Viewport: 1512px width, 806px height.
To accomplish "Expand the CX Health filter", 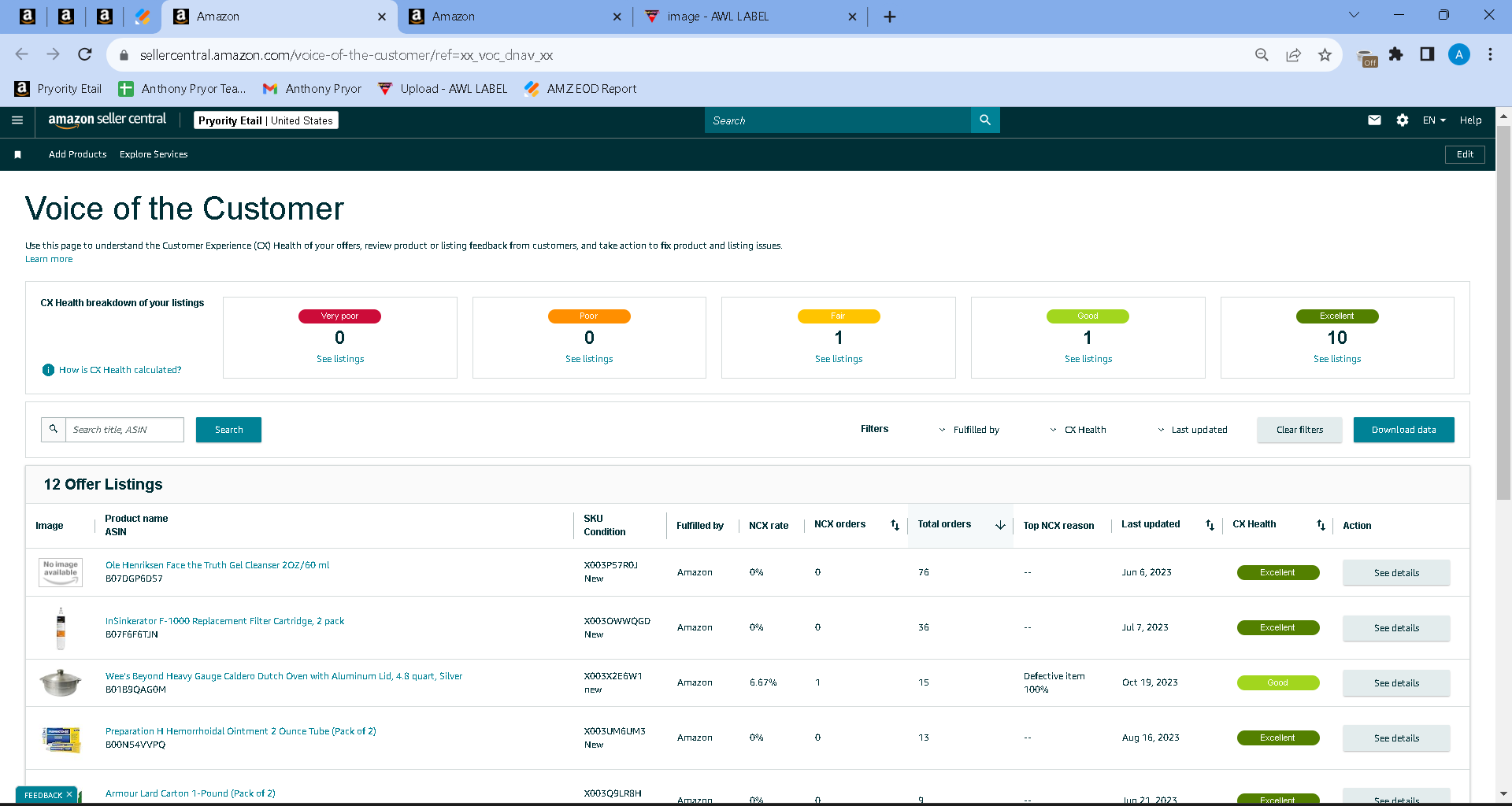I will coord(1077,430).
